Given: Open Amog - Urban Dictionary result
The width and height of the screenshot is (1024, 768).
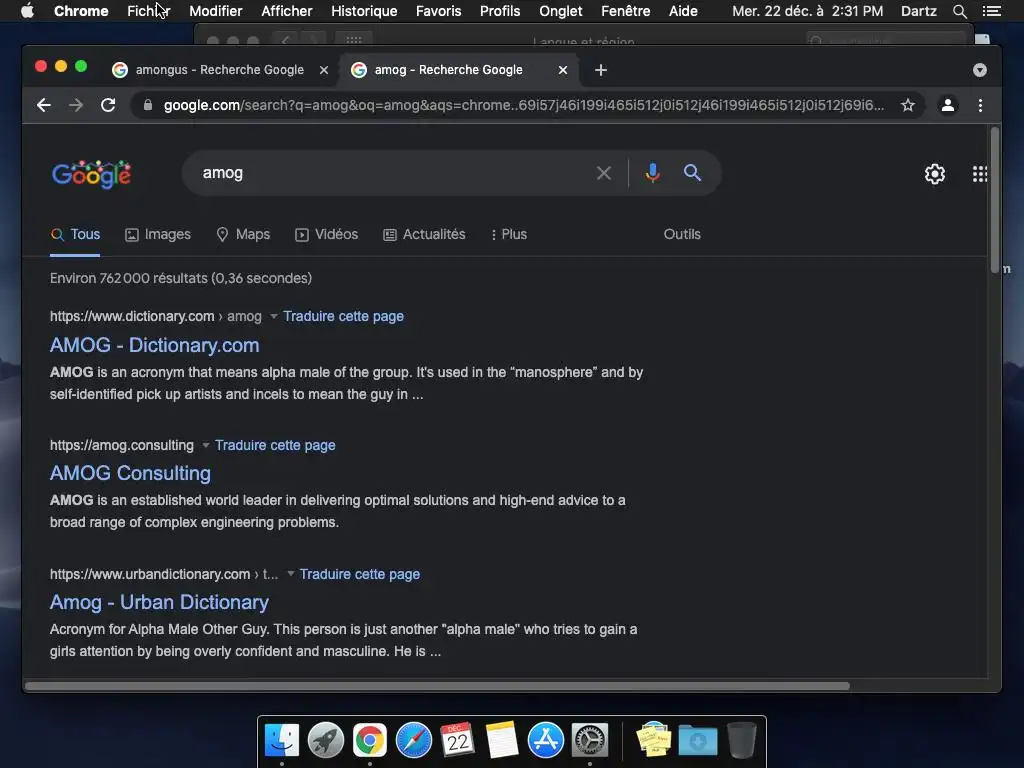Looking at the screenshot, I should tap(159, 602).
